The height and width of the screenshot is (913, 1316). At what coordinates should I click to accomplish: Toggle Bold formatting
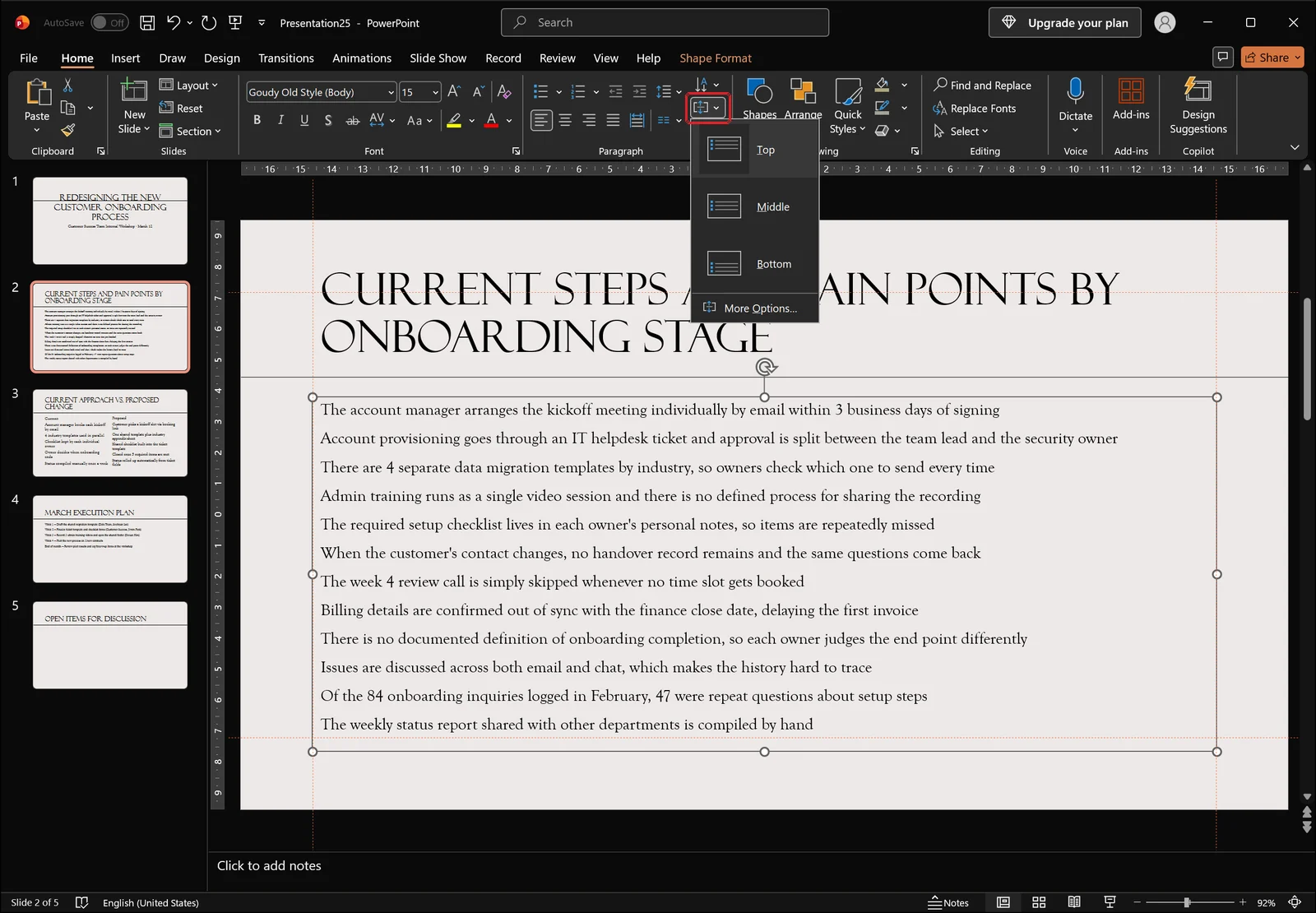[257, 120]
